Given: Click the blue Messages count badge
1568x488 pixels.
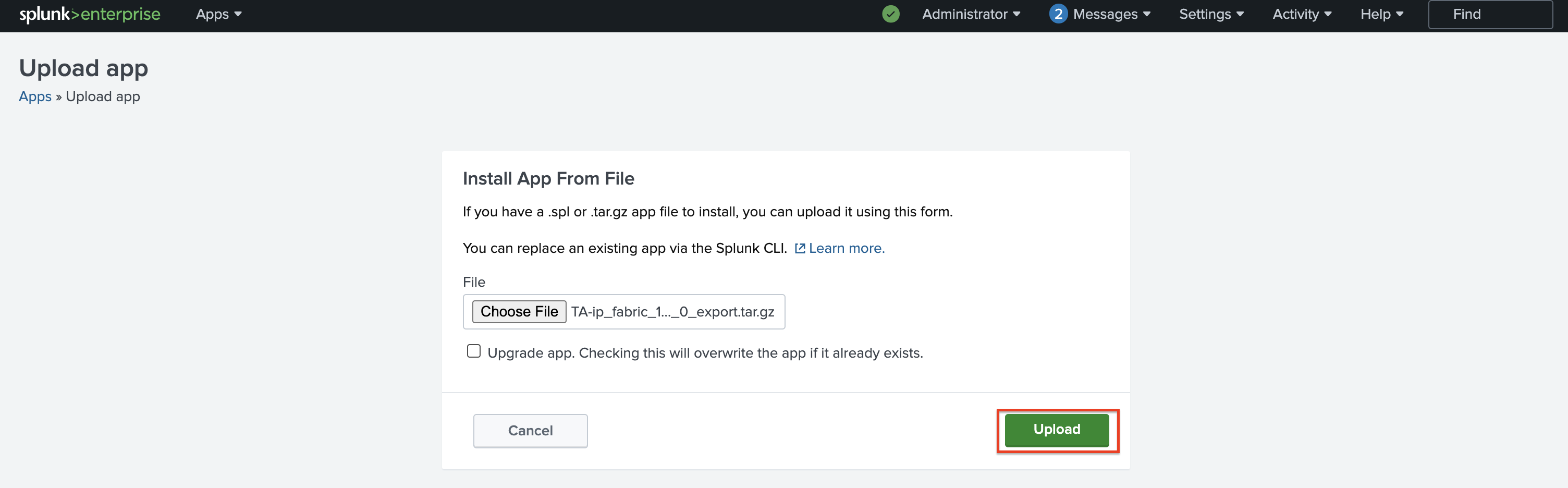Looking at the screenshot, I should click(x=1058, y=14).
